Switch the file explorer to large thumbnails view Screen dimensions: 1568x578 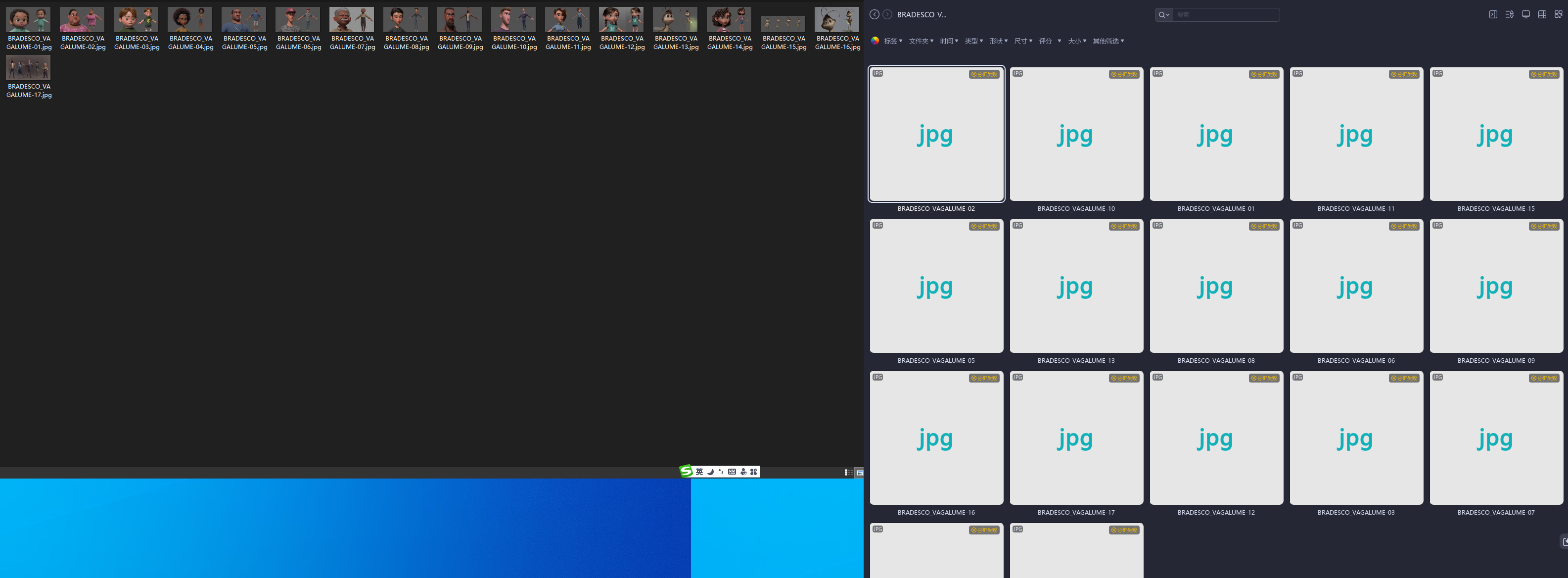tap(860, 473)
